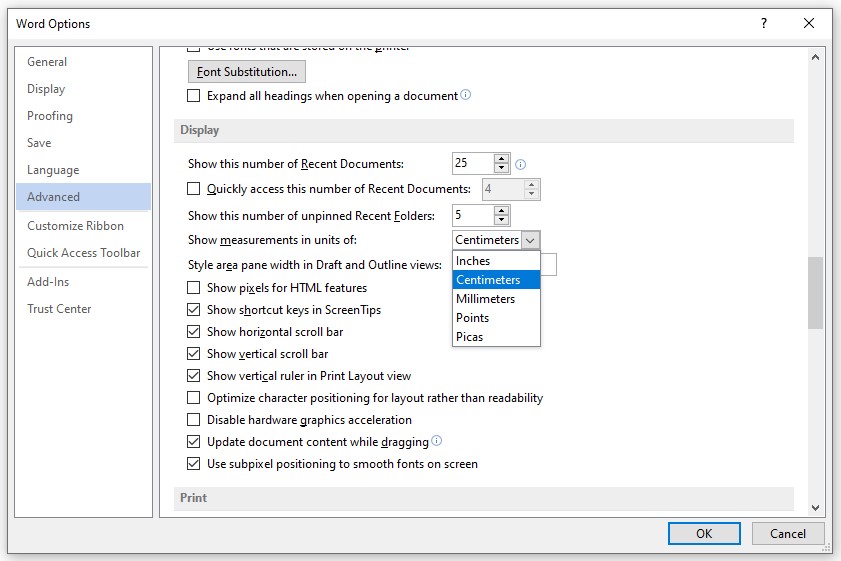Go to Proofing options
The image size is (841, 561).
click(x=83, y=116)
